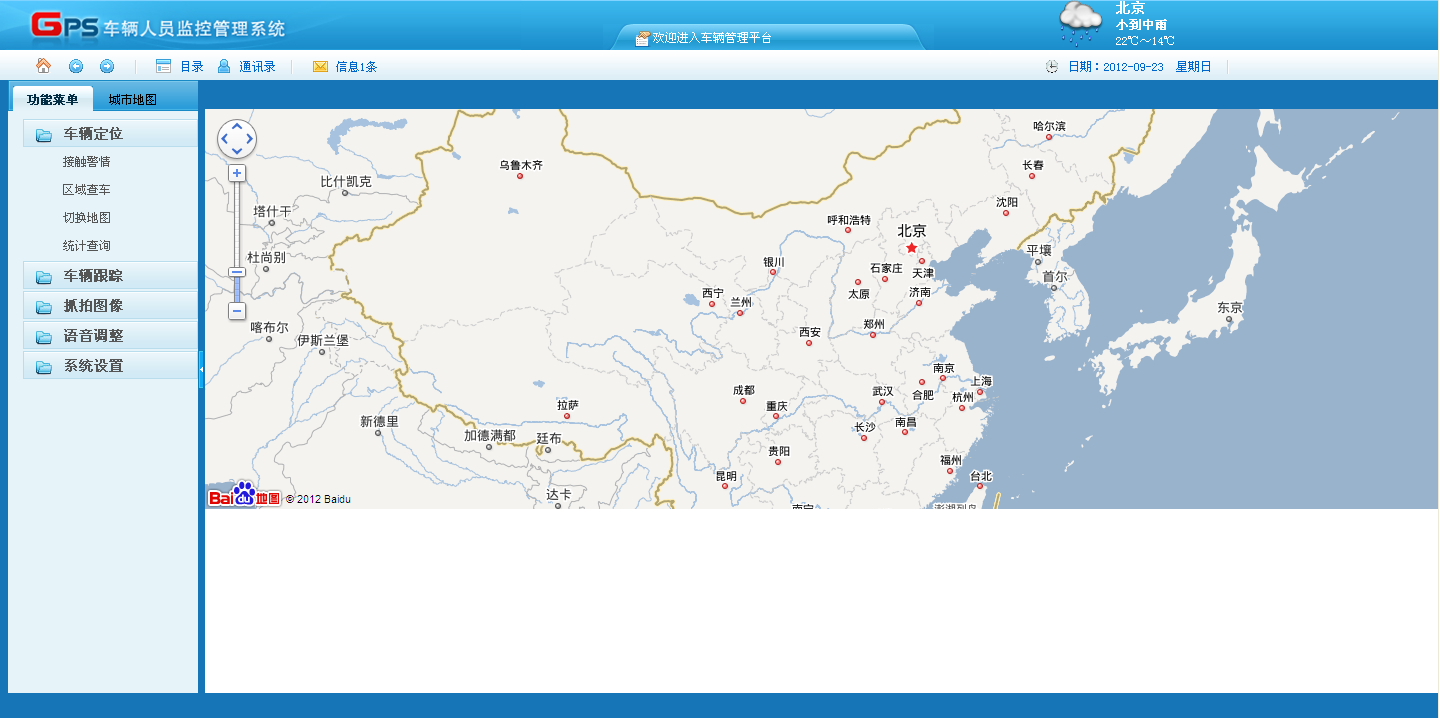Click the 乌鲁木齐 city marker on map
The image size is (1440, 718).
520,176
